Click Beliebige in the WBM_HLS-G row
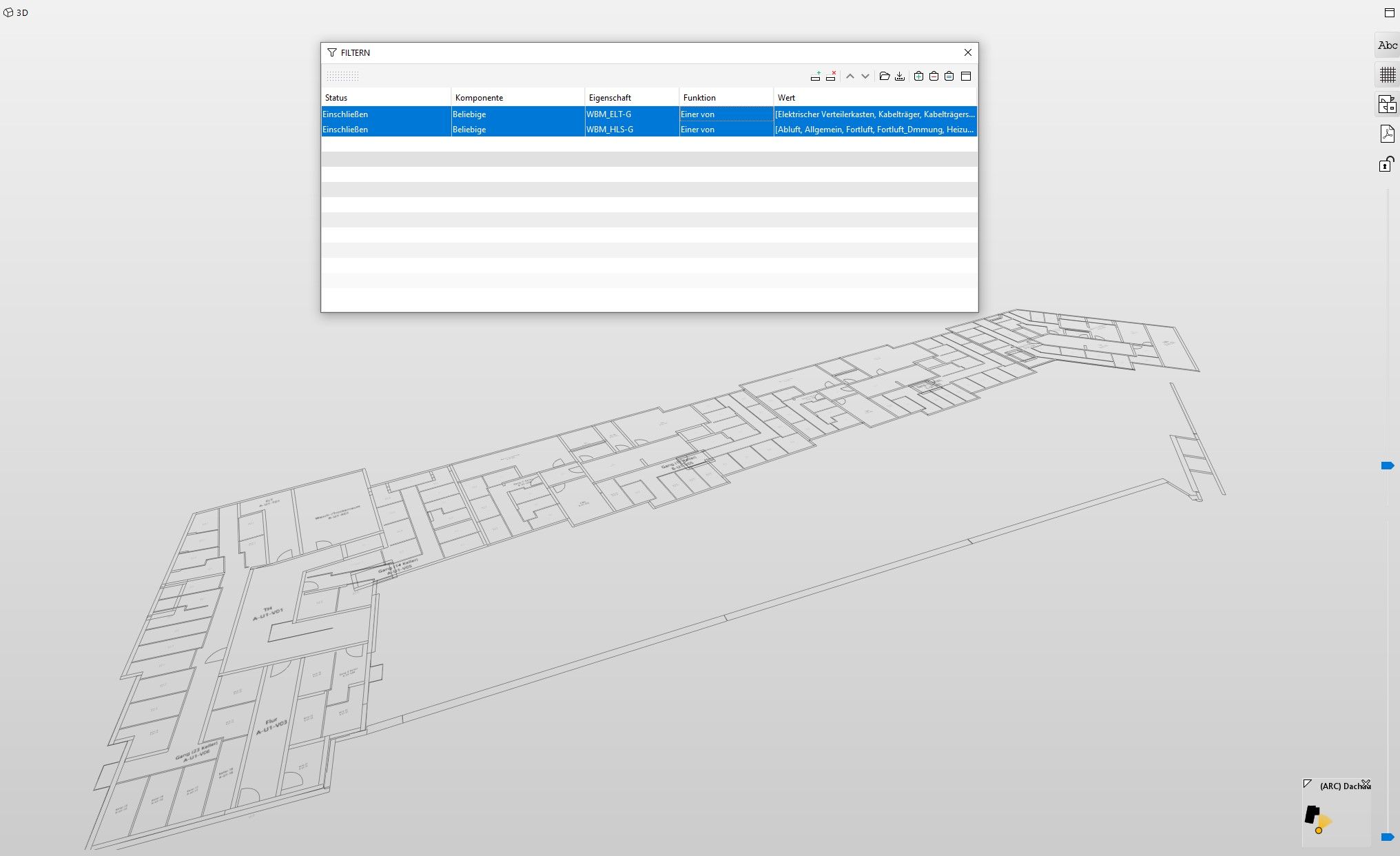This screenshot has height=856, width=1400. (518, 130)
